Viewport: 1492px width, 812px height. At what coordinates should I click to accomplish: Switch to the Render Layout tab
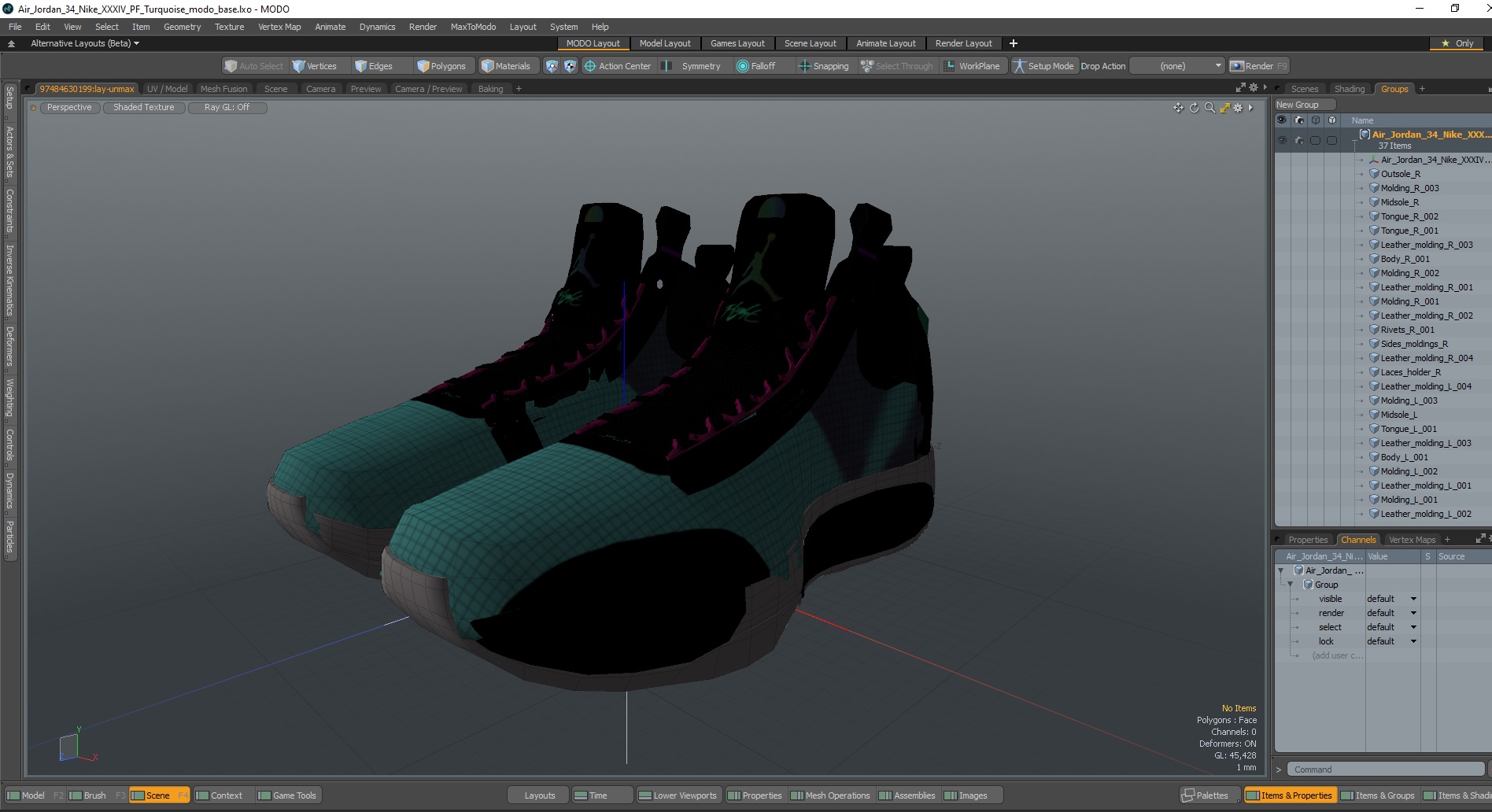(x=964, y=43)
